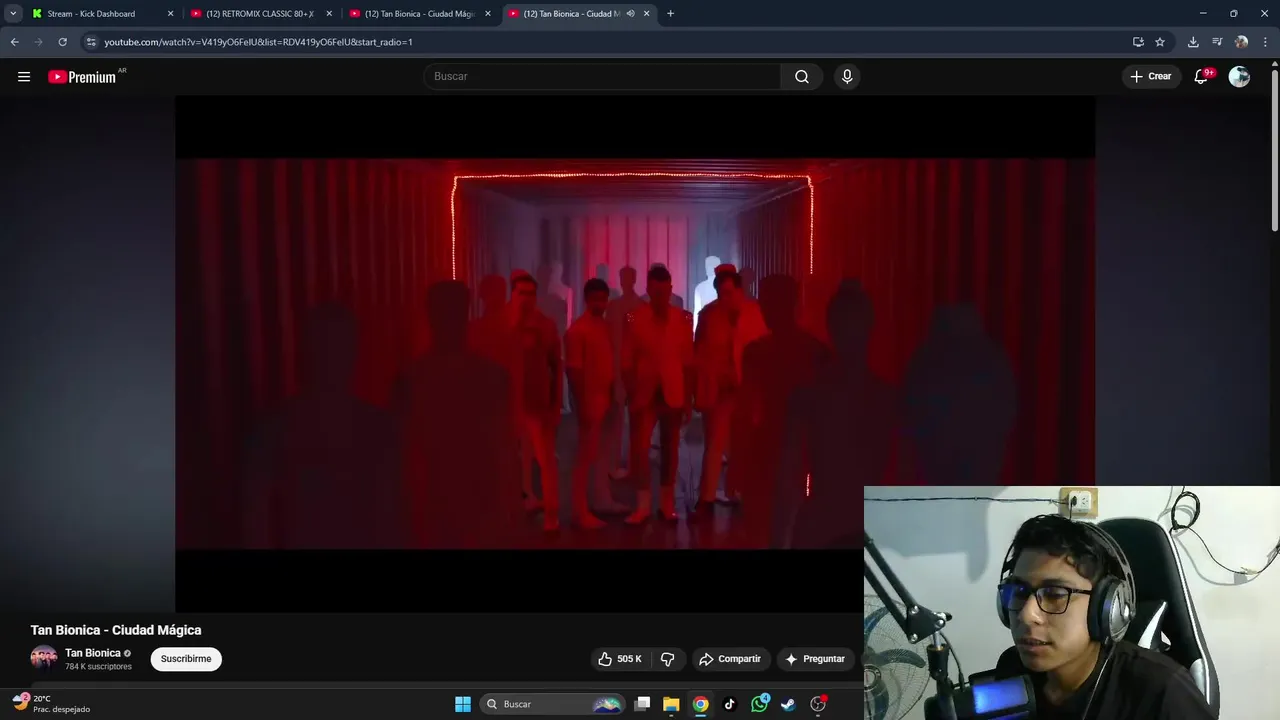Open the YouTube guide hamburger menu

pos(24,77)
